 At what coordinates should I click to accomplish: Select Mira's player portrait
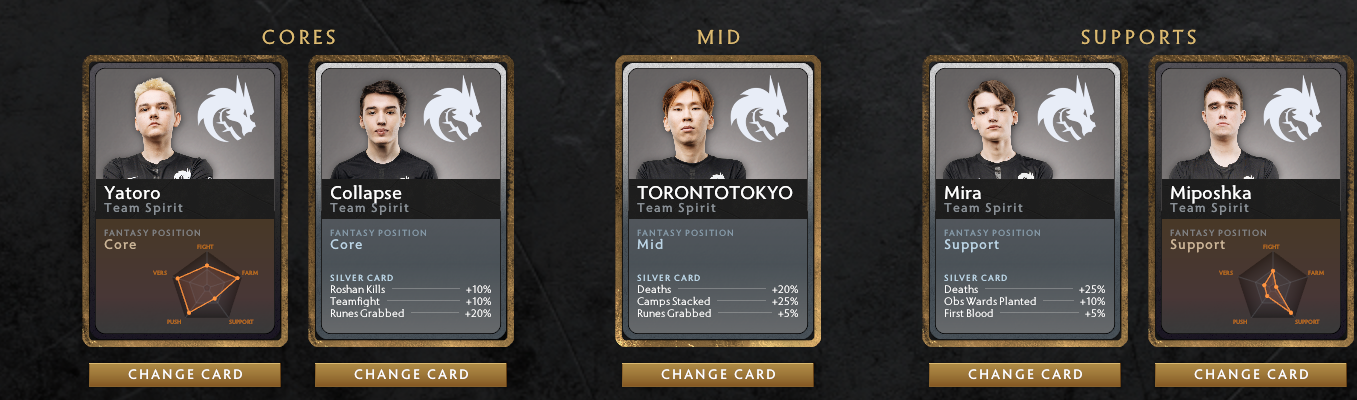pyautogui.click(x=999, y=130)
